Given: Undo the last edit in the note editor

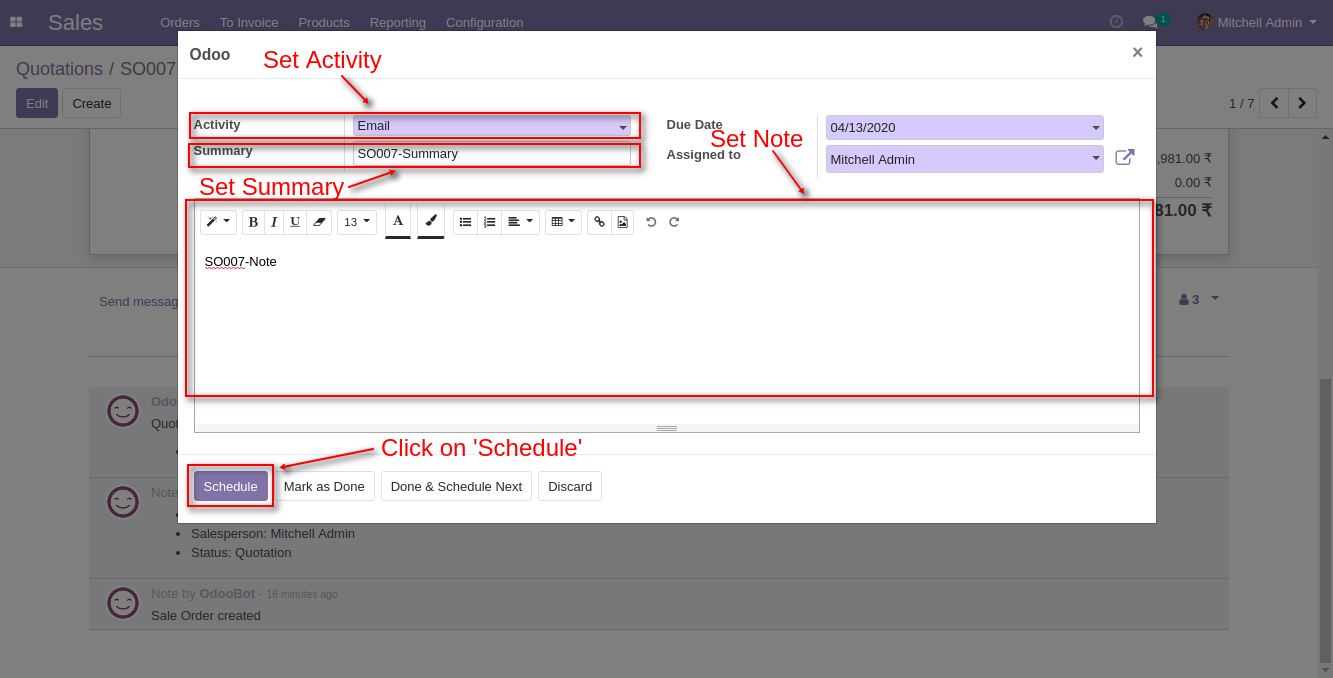Looking at the screenshot, I should (651, 221).
